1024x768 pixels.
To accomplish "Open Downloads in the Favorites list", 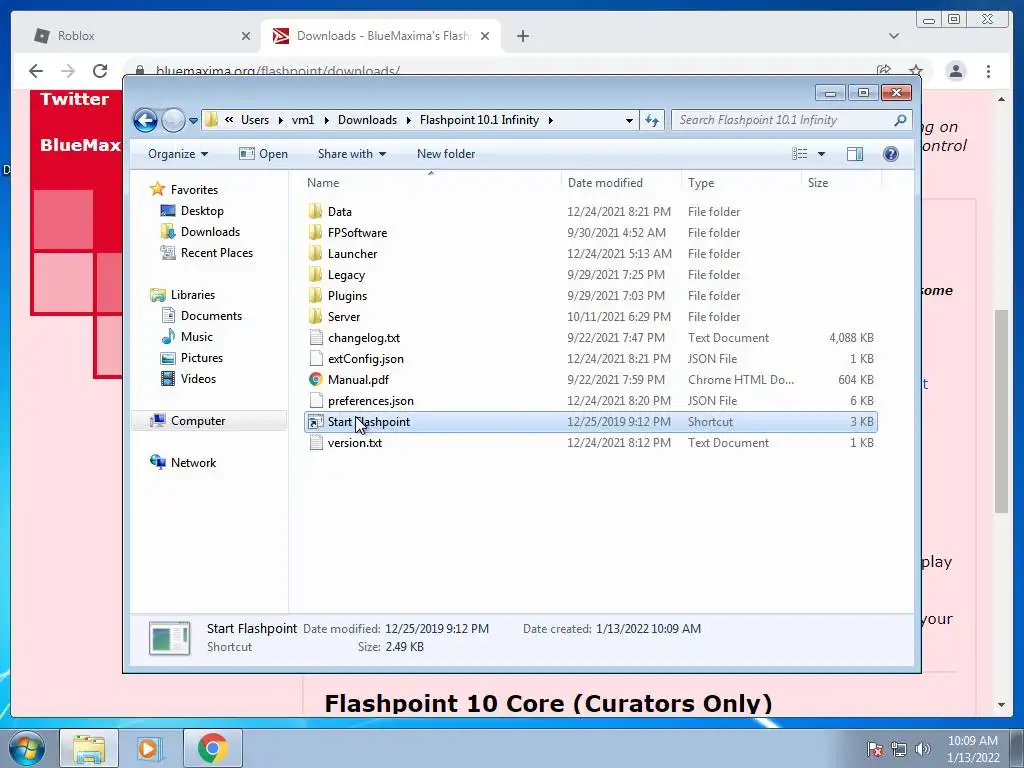I will [210, 232].
